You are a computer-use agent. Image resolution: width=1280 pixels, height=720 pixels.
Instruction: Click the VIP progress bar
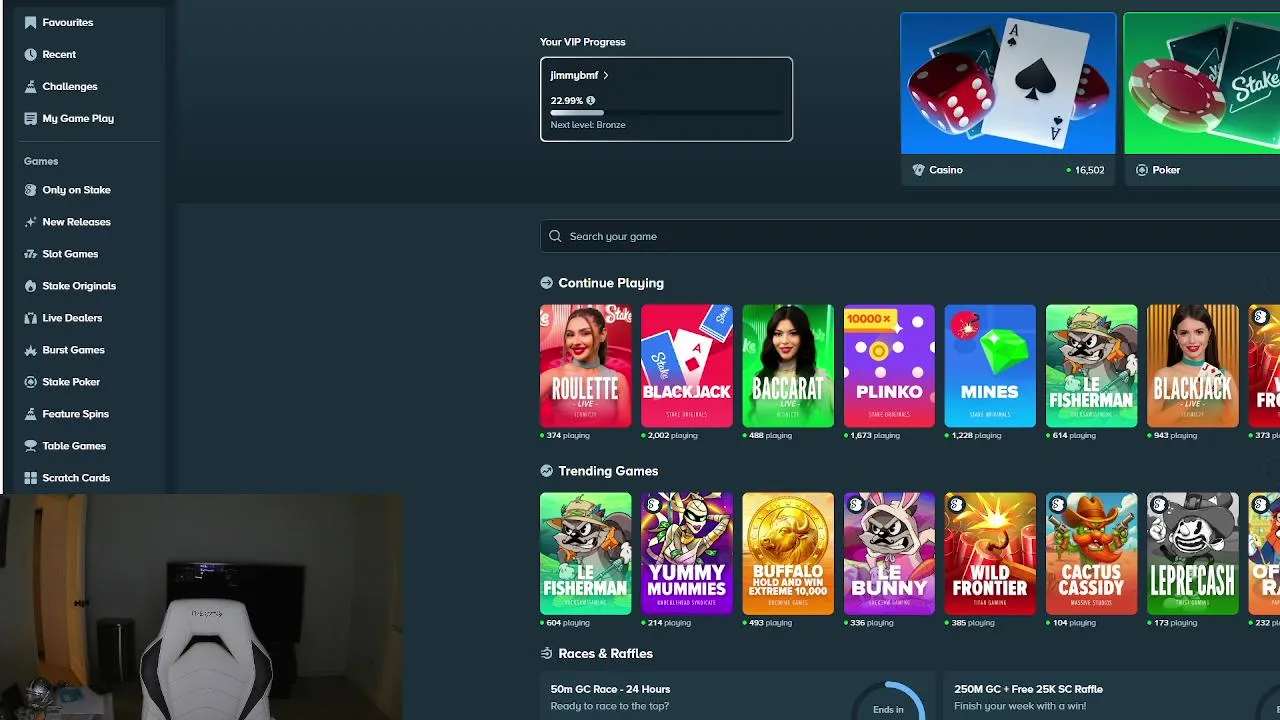pyautogui.click(x=666, y=113)
